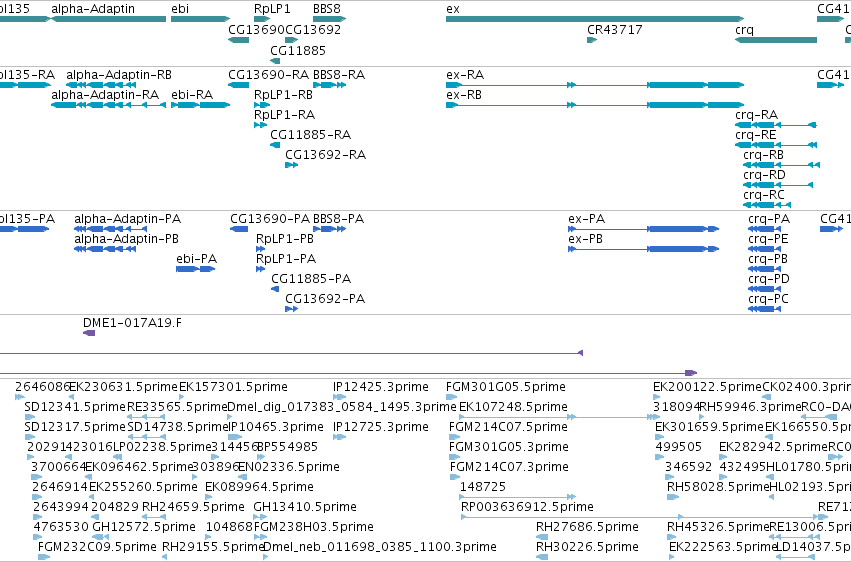Select the alpha-Adaptin-RB transcript label
851x562 pixels.
click(119, 75)
